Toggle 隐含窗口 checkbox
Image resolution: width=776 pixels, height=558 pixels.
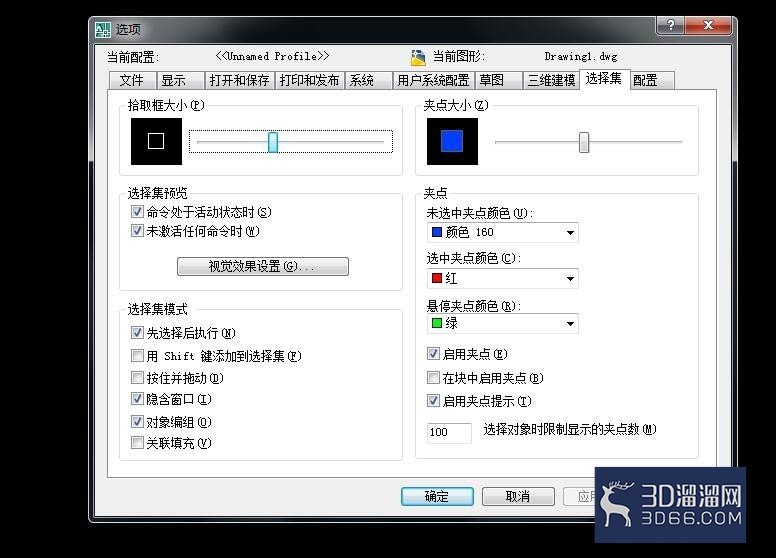tap(137, 398)
